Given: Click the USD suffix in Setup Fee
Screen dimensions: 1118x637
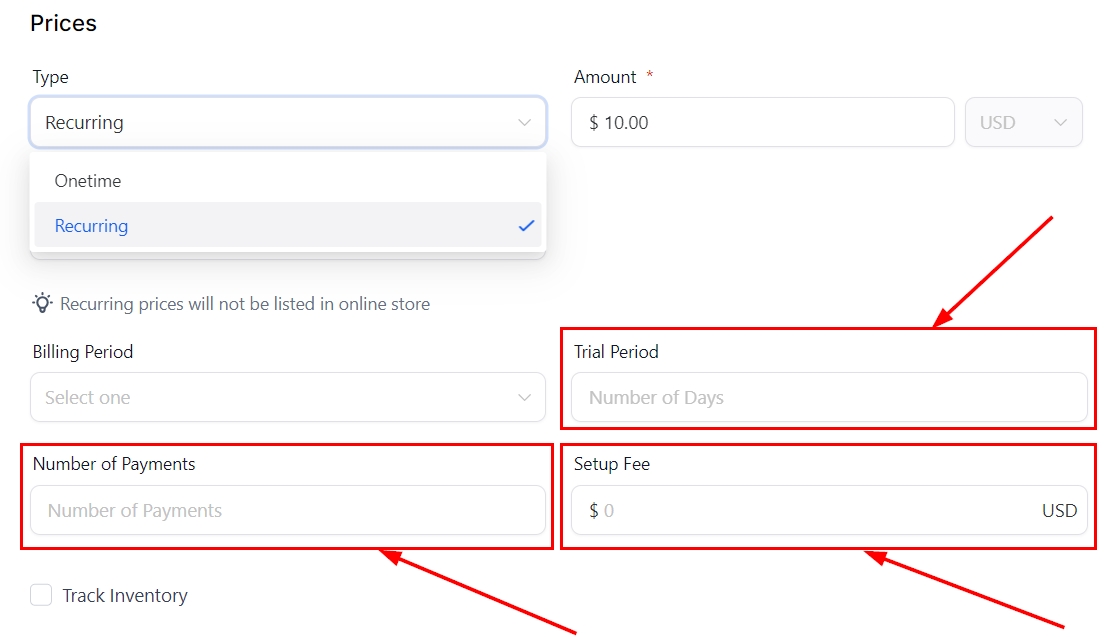Looking at the screenshot, I should coord(1059,511).
